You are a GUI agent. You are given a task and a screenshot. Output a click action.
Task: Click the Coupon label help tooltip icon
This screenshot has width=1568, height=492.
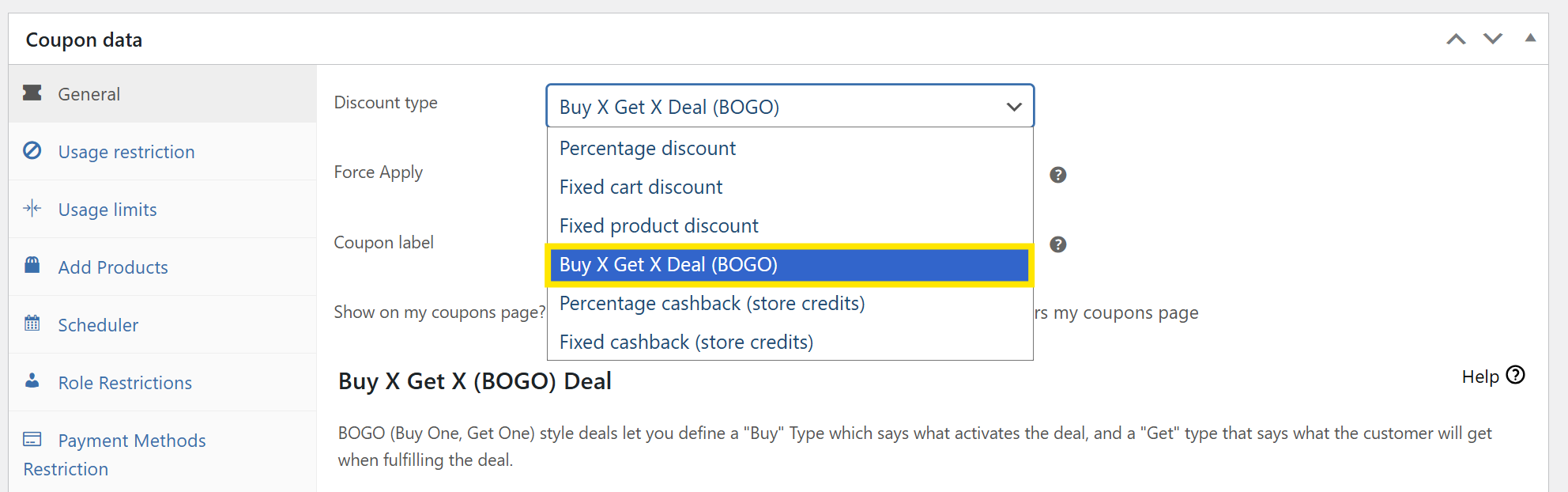click(x=1058, y=244)
